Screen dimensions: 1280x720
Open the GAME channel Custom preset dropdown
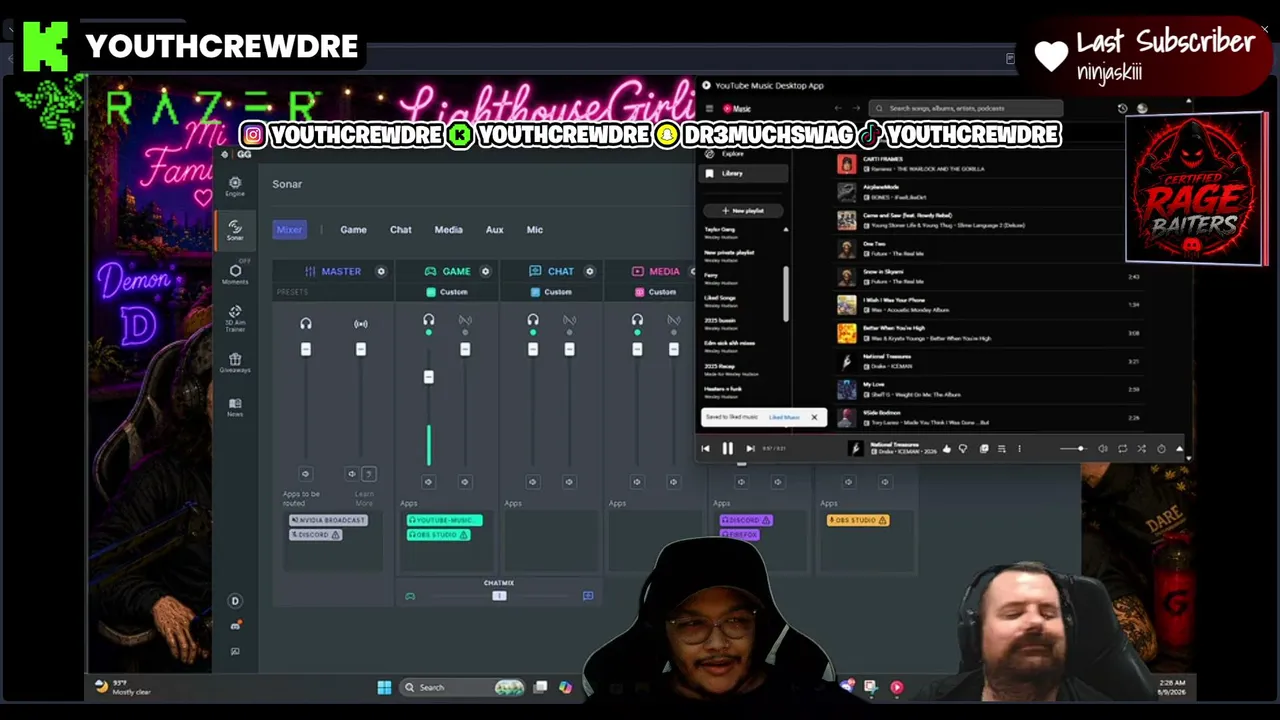pos(447,292)
